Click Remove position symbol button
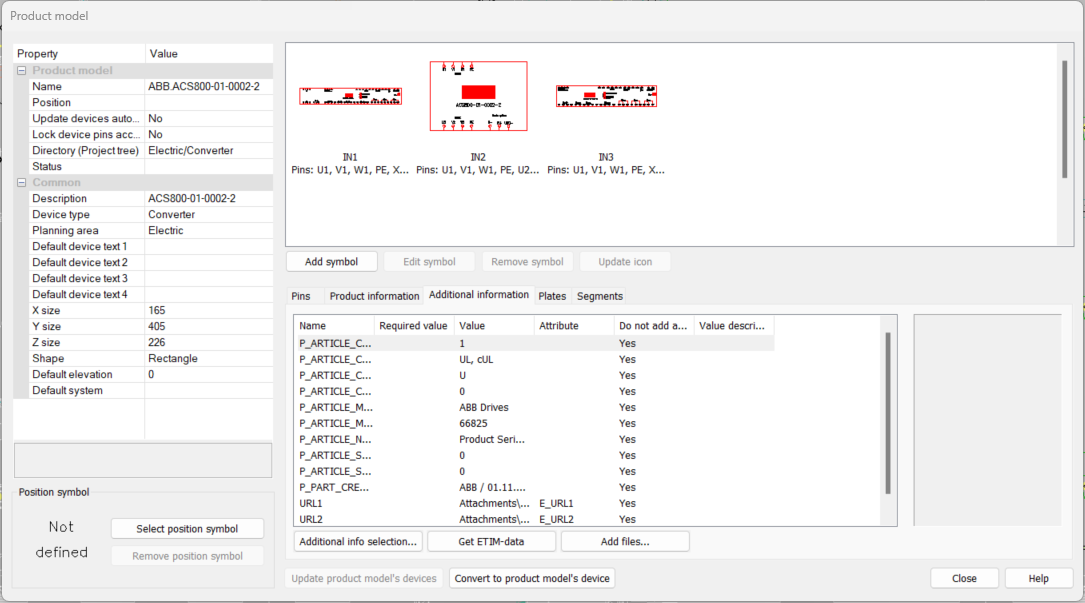 [187, 556]
